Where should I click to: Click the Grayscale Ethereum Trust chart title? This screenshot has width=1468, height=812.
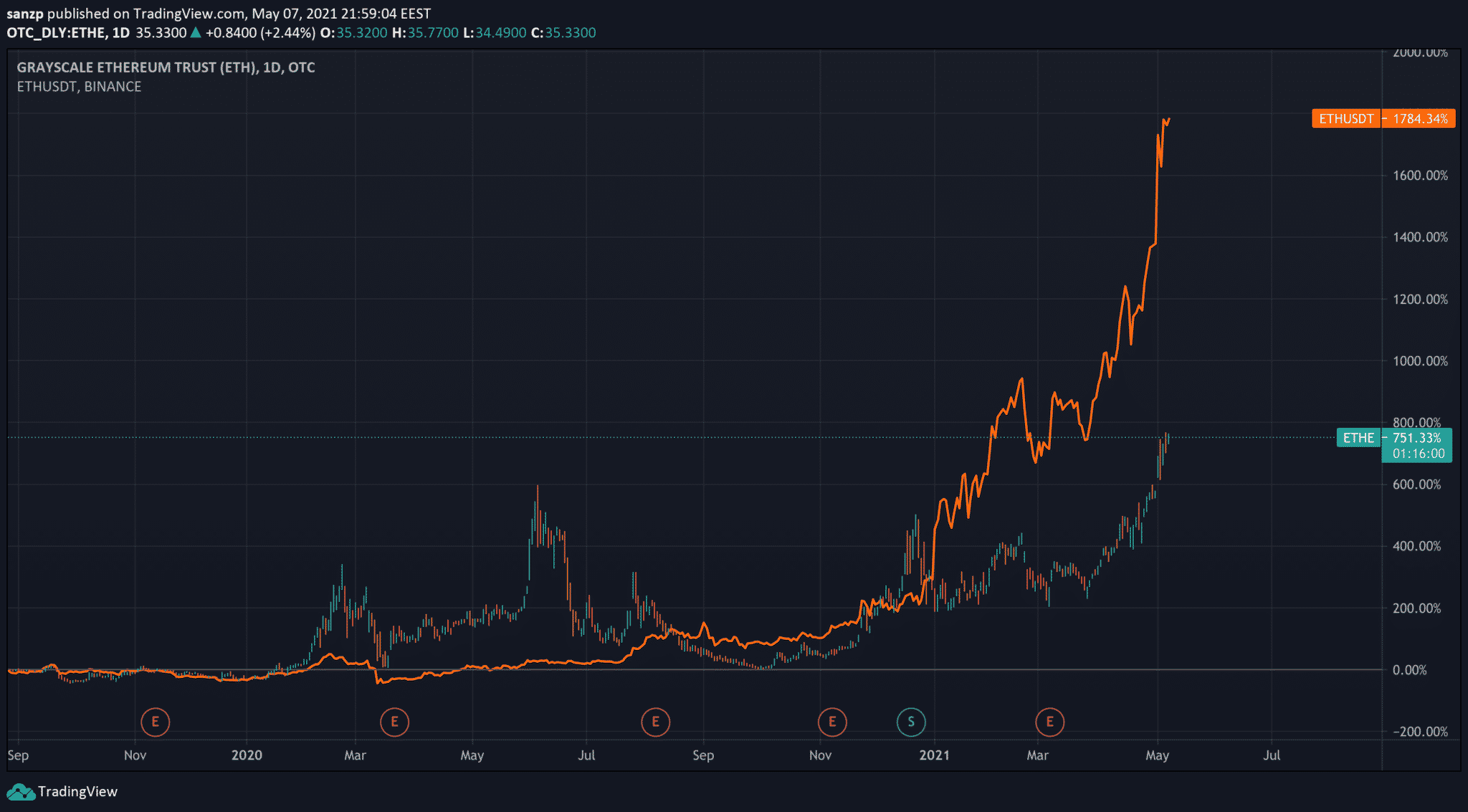pyautogui.click(x=166, y=67)
